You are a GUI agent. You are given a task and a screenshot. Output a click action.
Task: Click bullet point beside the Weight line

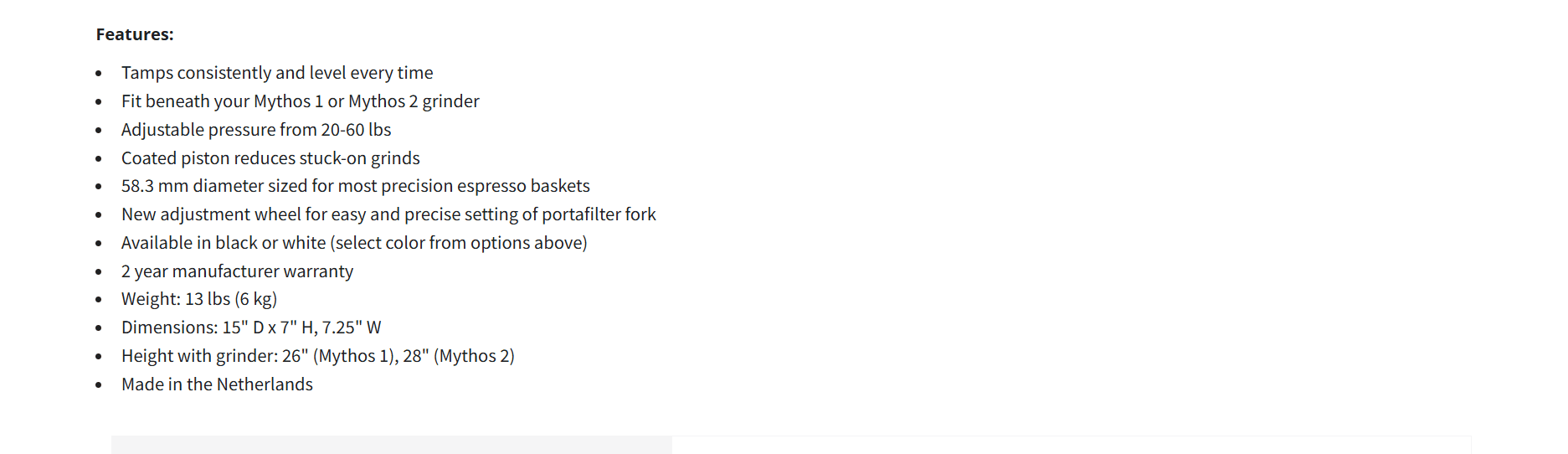click(99, 300)
